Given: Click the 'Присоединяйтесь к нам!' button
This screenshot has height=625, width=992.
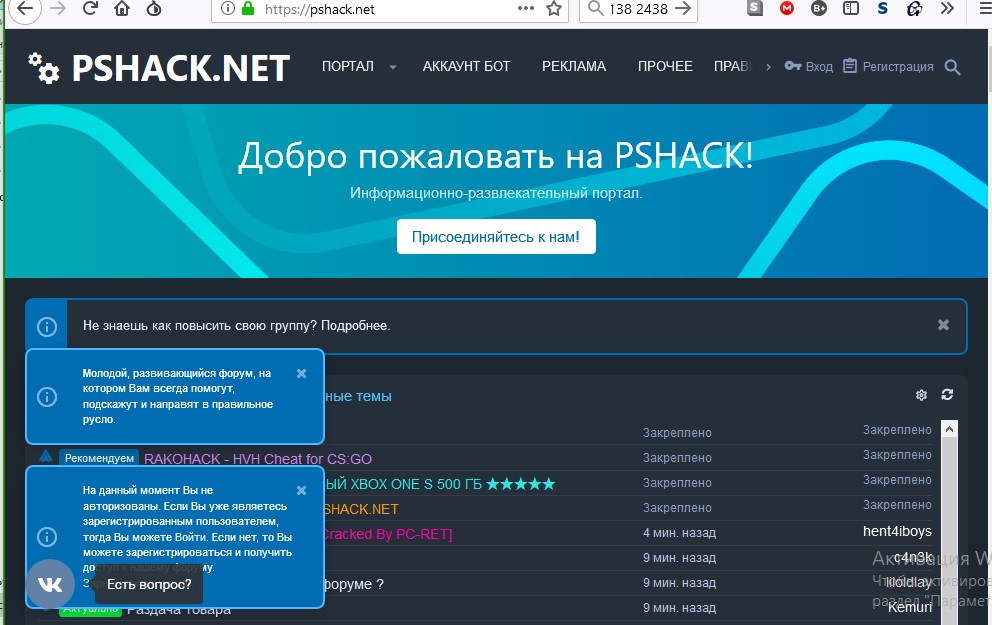Looking at the screenshot, I should (496, 237).
